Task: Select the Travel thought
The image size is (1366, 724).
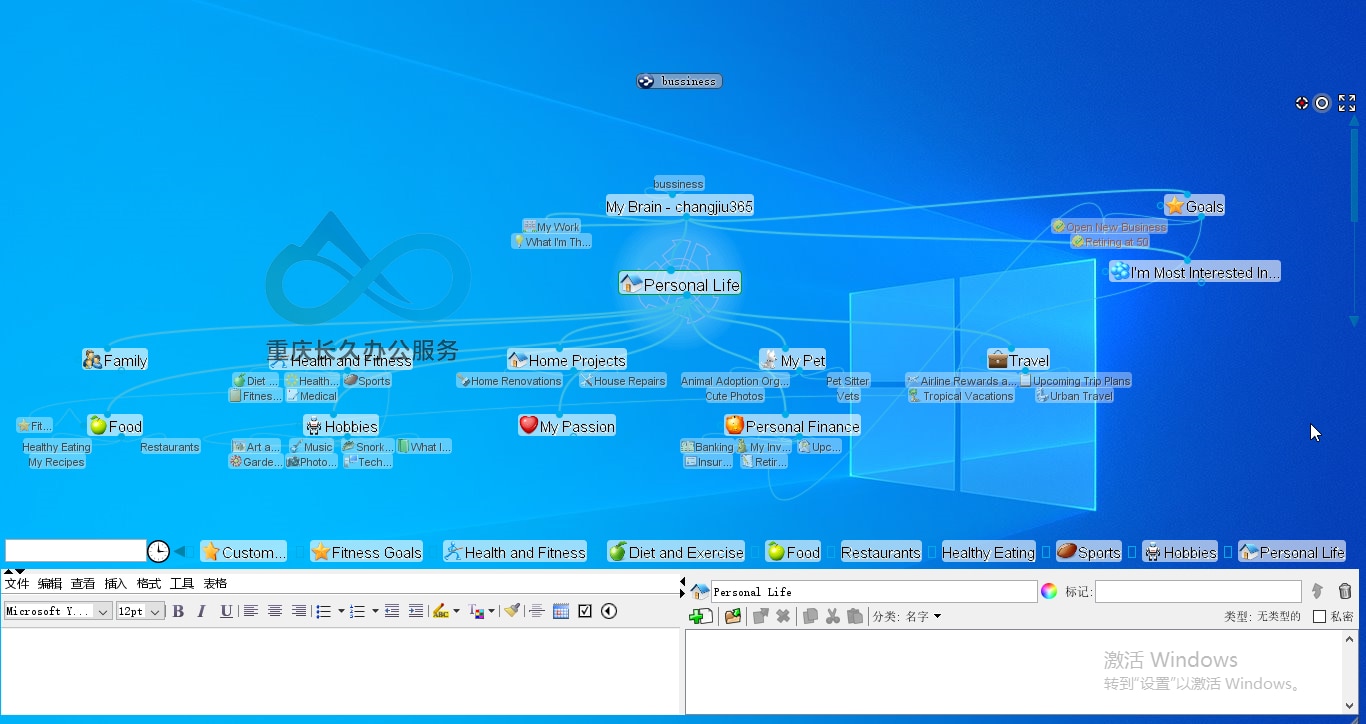Action: pyautogui.click(x=1018, y=360)
